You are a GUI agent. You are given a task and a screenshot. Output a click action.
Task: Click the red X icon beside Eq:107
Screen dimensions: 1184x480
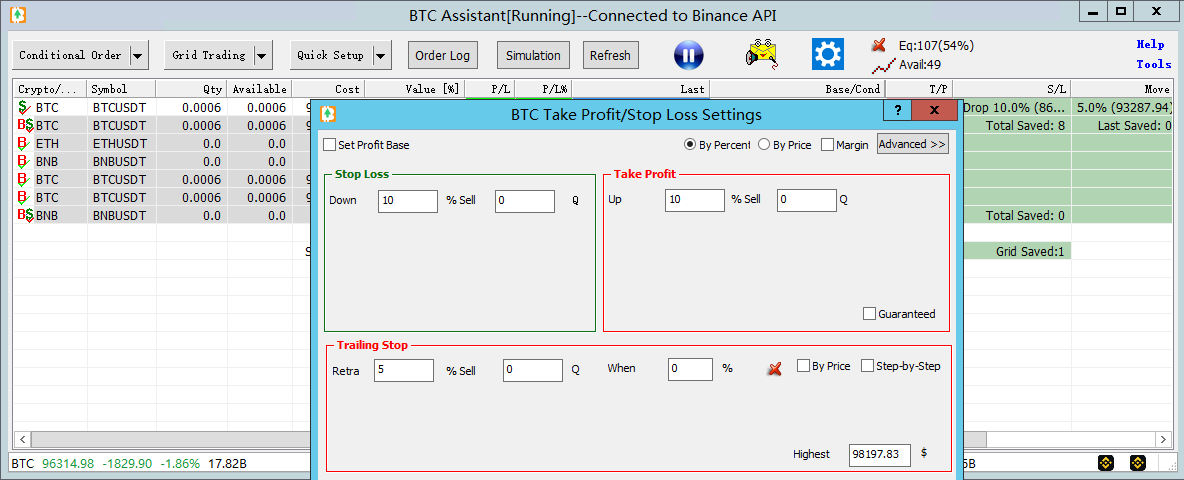point(879,45)
